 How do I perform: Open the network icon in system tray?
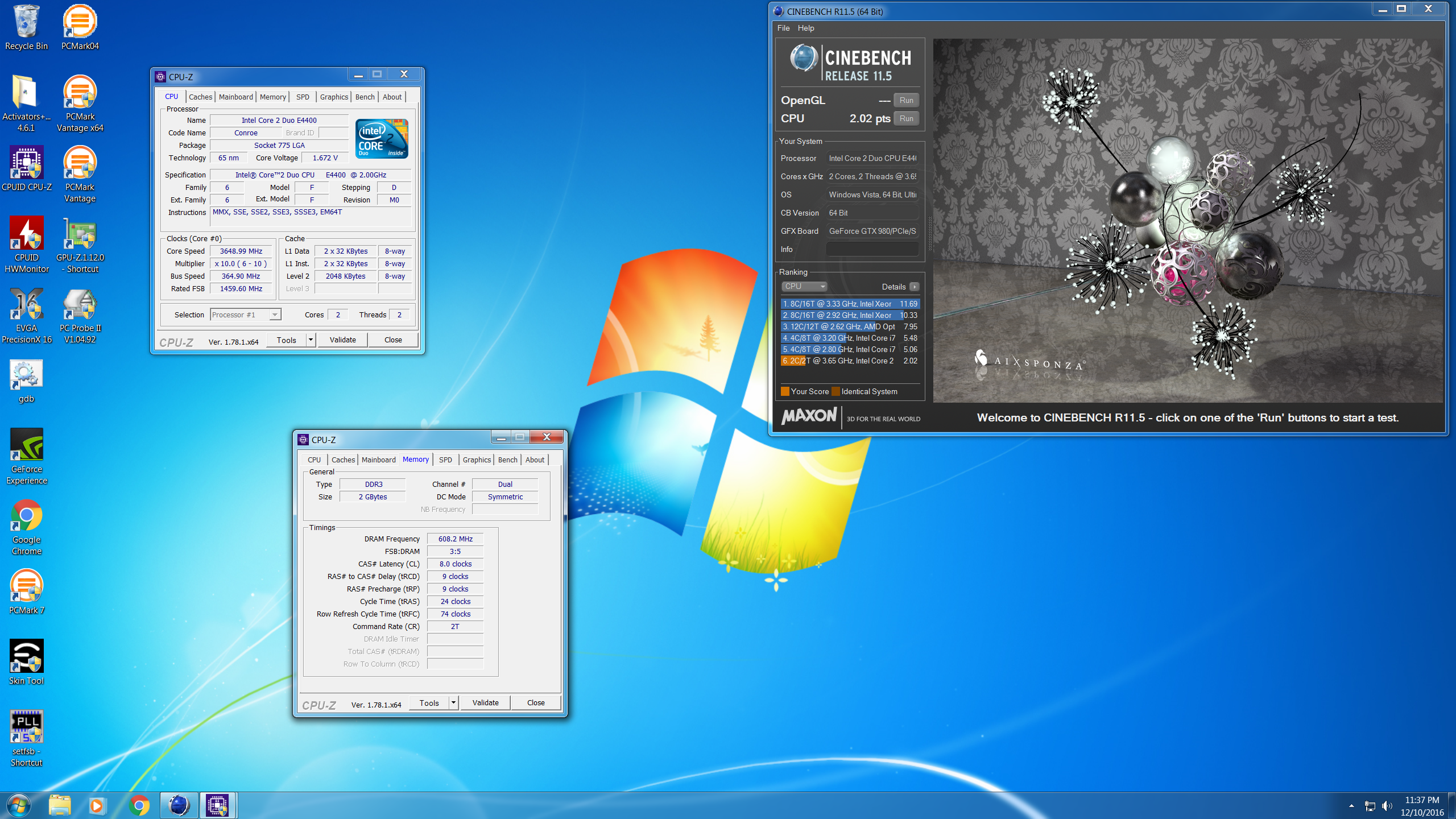click(1370, 805)
